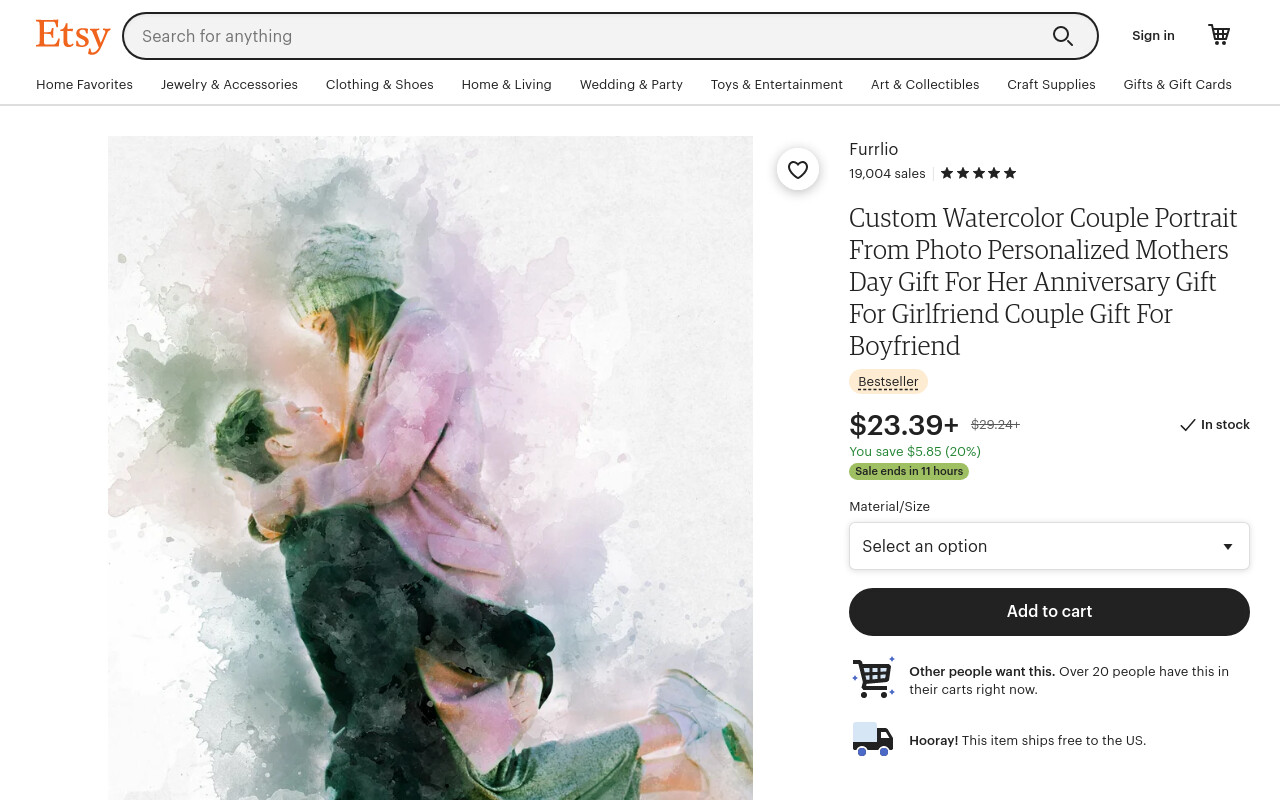Add the portrait to cart

[1049, 611]
